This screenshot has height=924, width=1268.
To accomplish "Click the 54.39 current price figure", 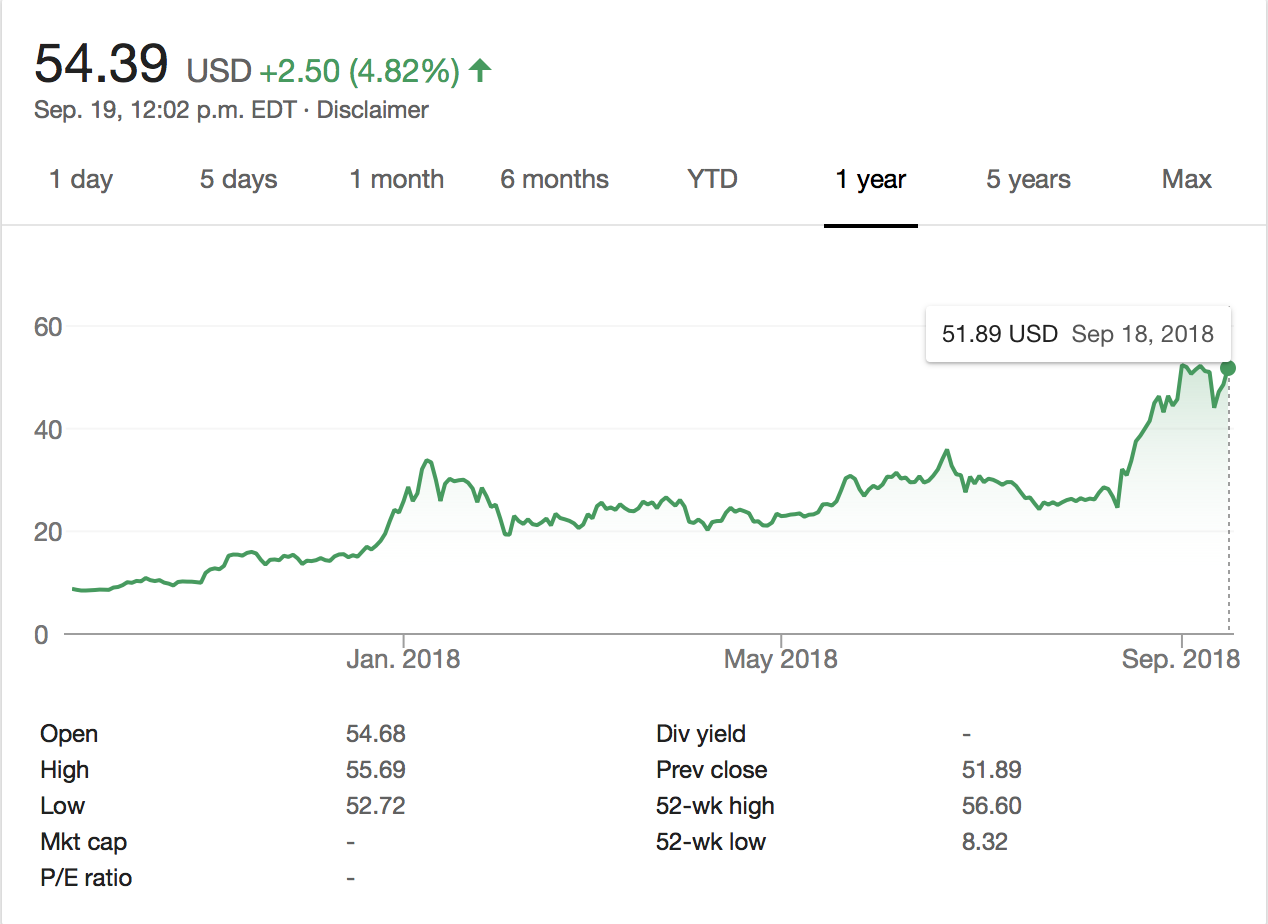I will coord(101,65).
